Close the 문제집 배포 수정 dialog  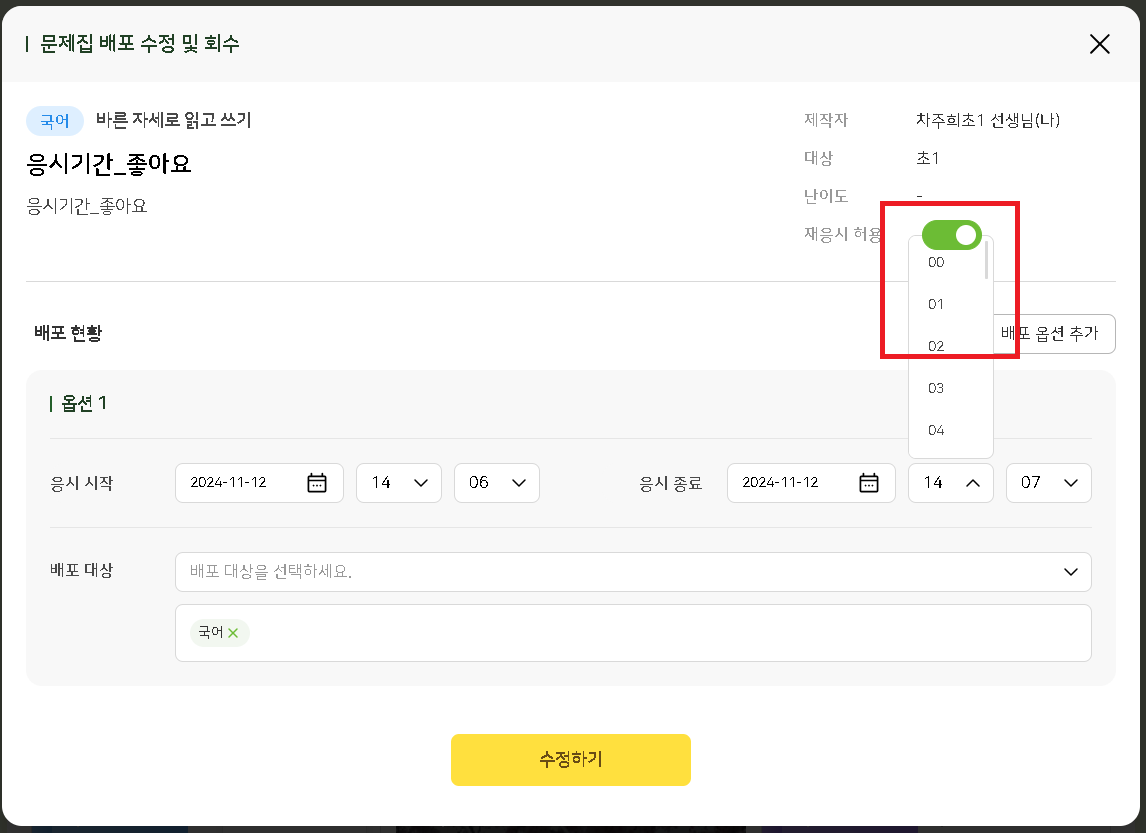[1099, 44]
